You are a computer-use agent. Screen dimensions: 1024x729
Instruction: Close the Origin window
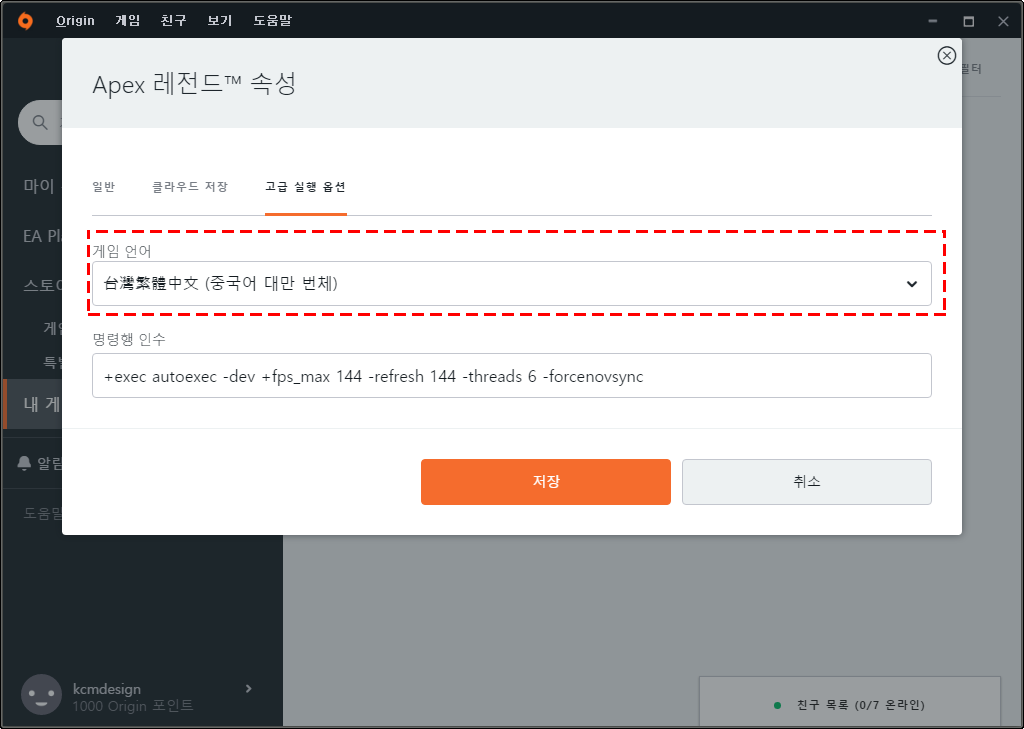click(x=1003, y=22)
